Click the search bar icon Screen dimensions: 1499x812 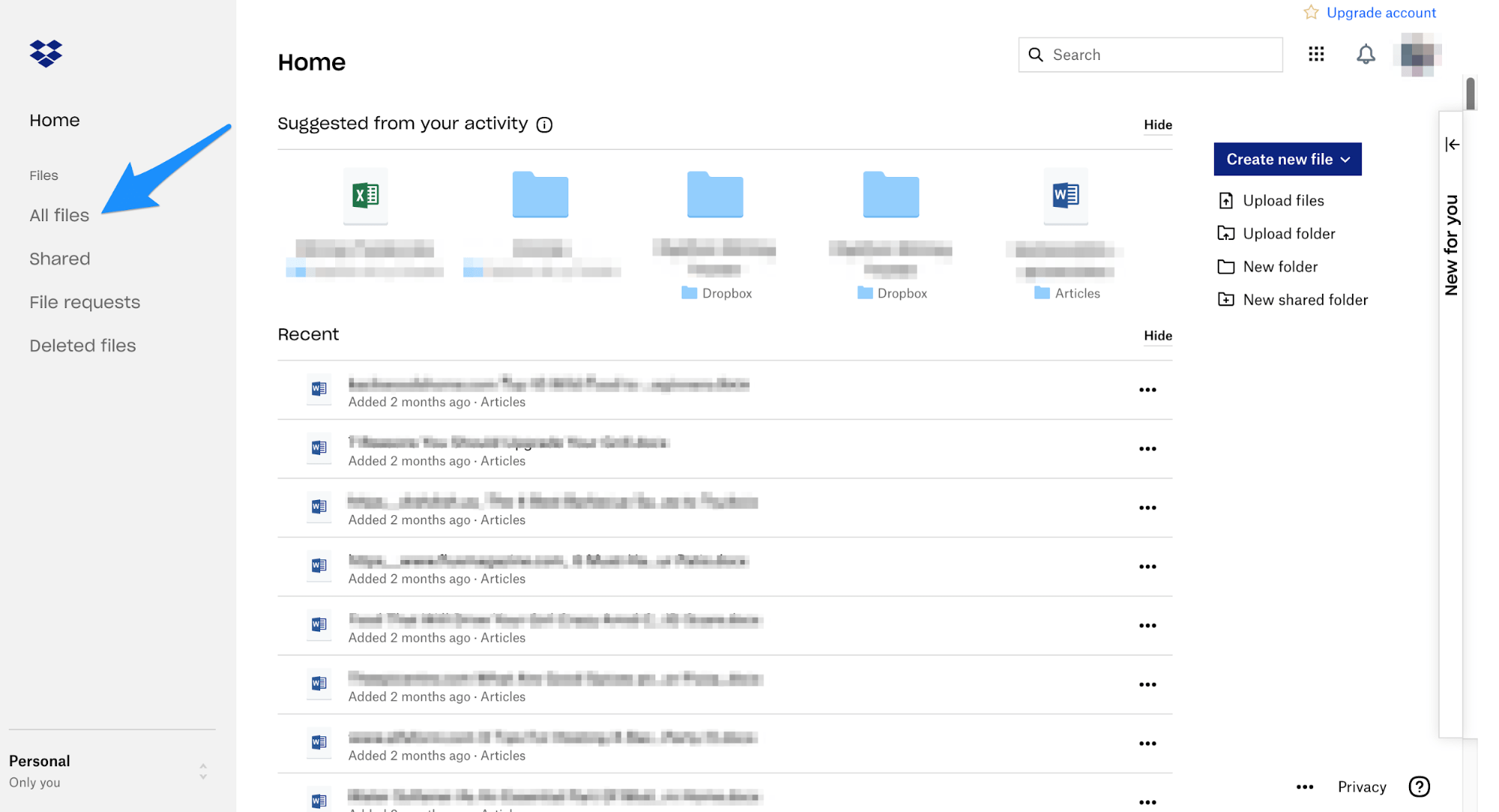1036,55
